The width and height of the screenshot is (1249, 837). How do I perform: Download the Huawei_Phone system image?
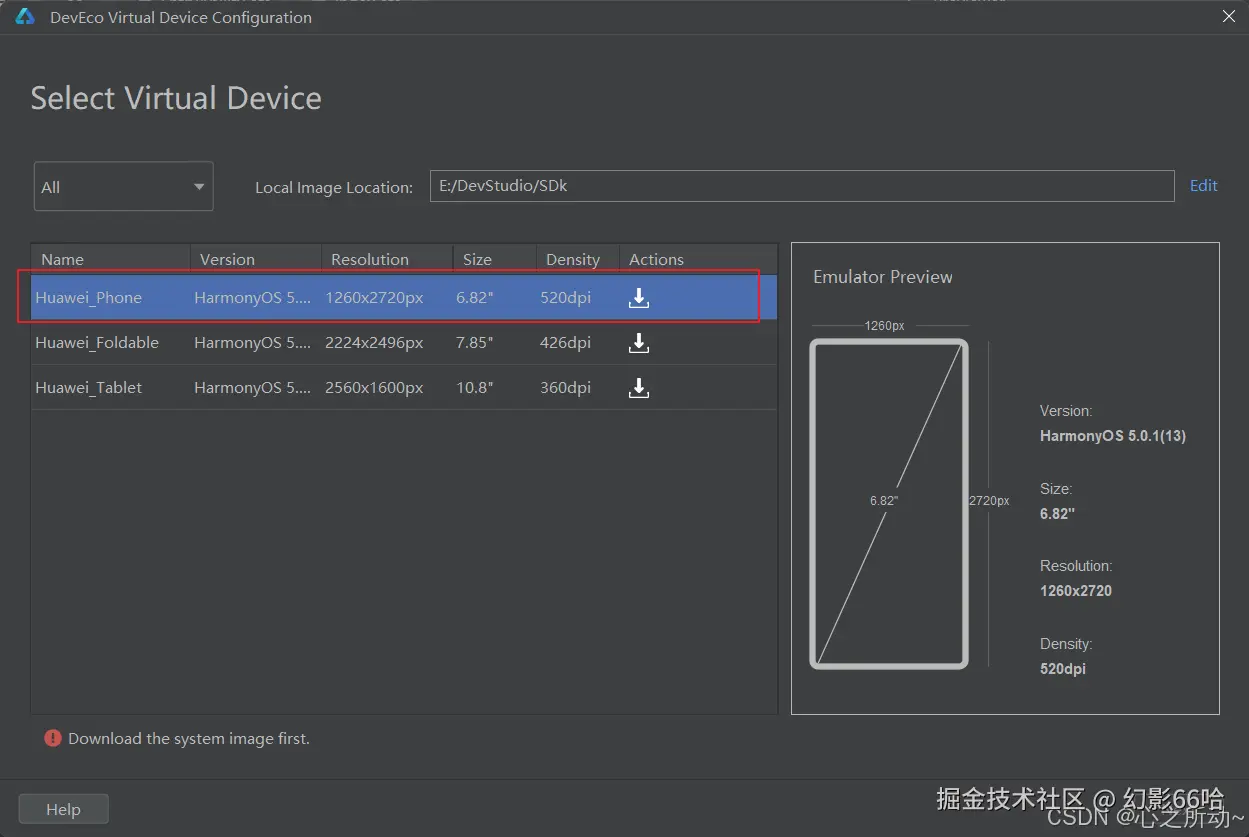pos(639,298)
